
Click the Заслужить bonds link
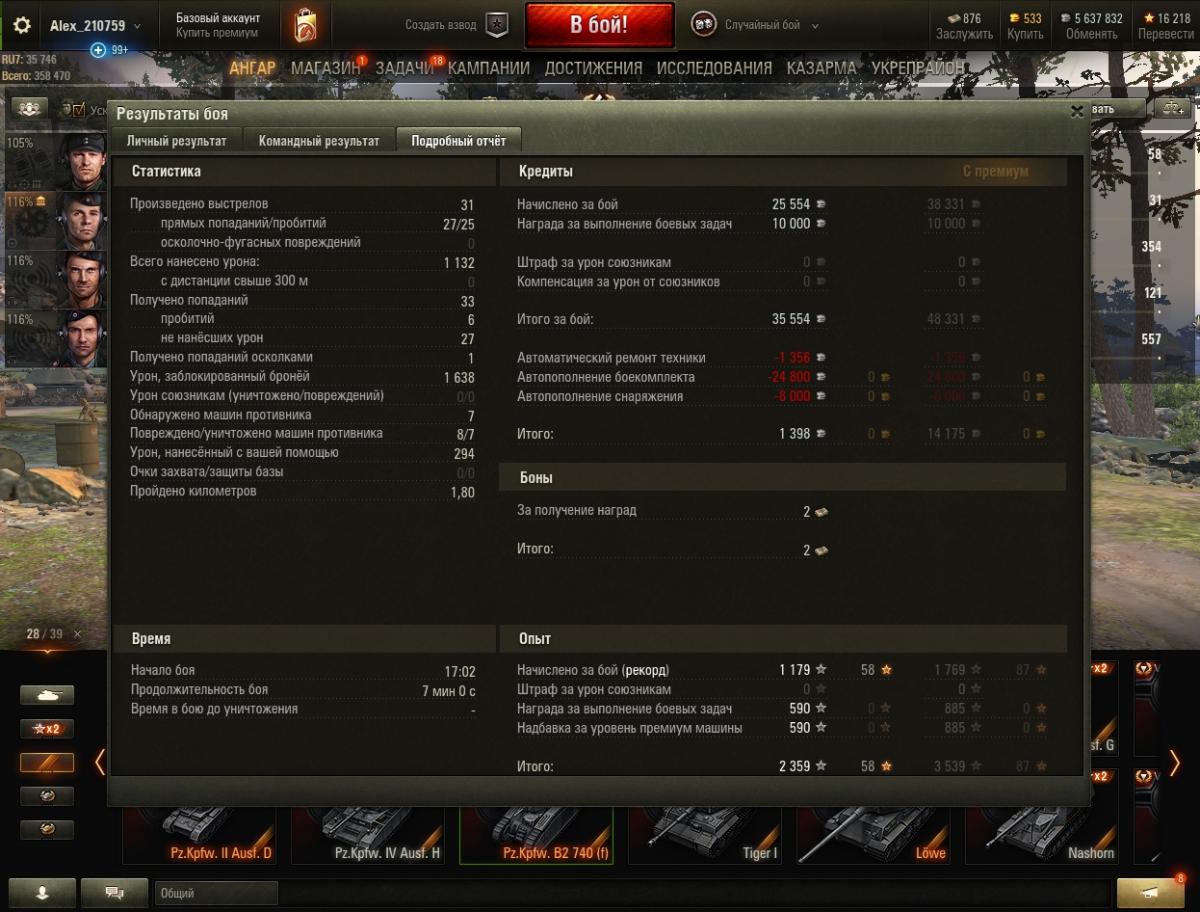point(964,34)
